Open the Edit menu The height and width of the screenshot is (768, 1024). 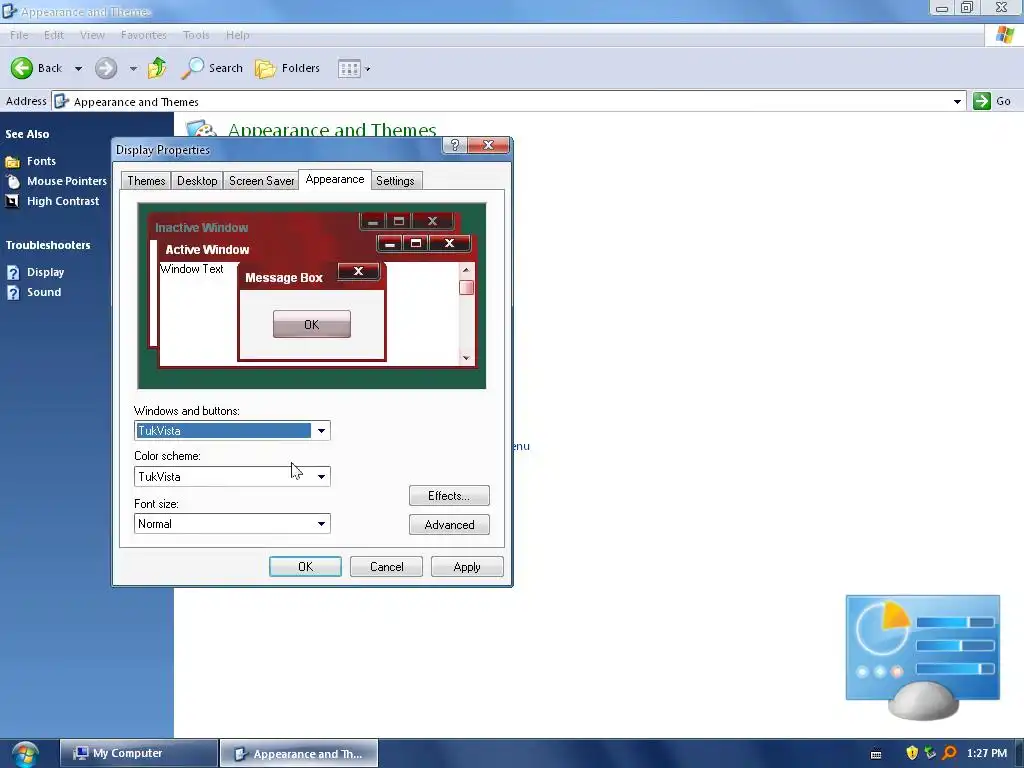54,35
